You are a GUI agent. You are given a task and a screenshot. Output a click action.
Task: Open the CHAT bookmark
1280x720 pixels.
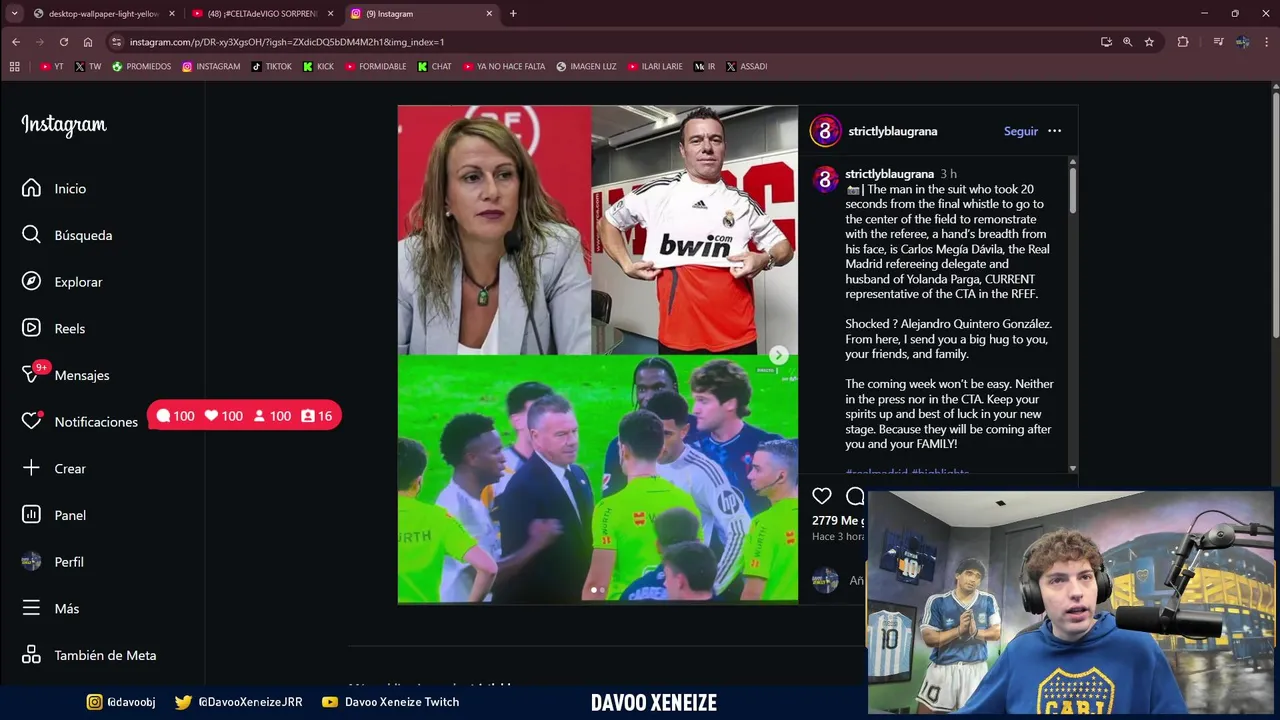(x=435, y=67)
